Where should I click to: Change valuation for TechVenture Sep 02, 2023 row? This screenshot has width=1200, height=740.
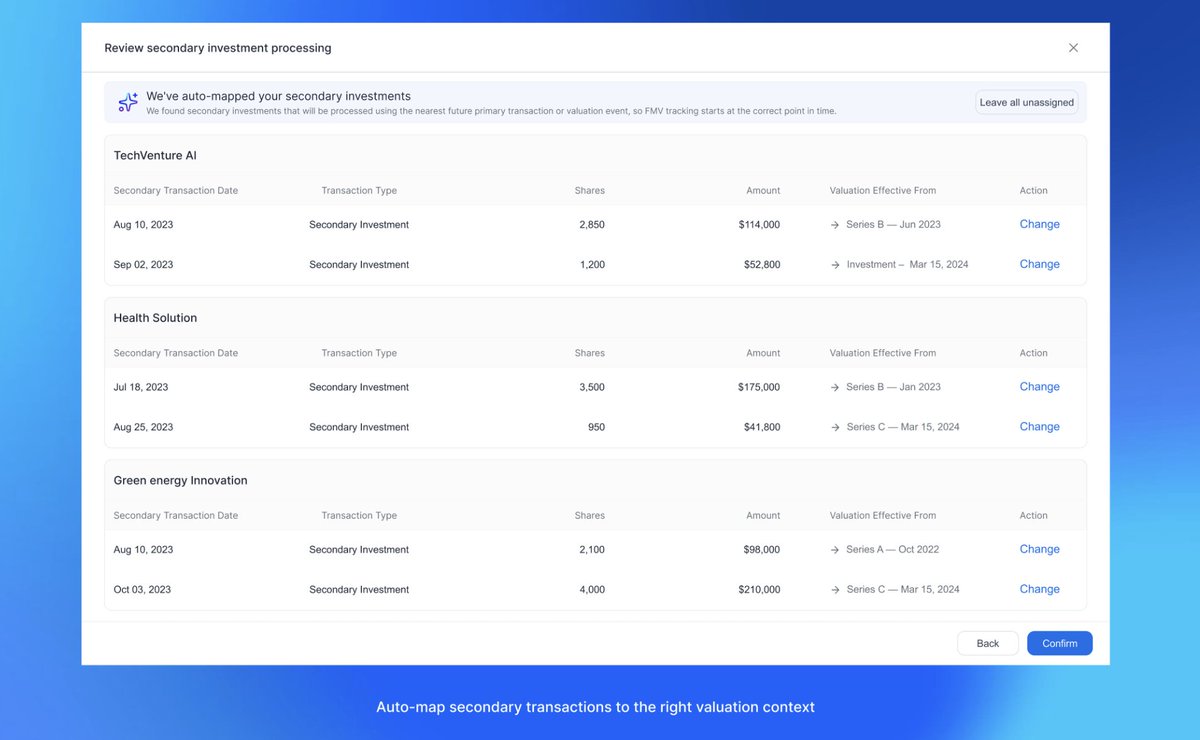coord(1039,264)
